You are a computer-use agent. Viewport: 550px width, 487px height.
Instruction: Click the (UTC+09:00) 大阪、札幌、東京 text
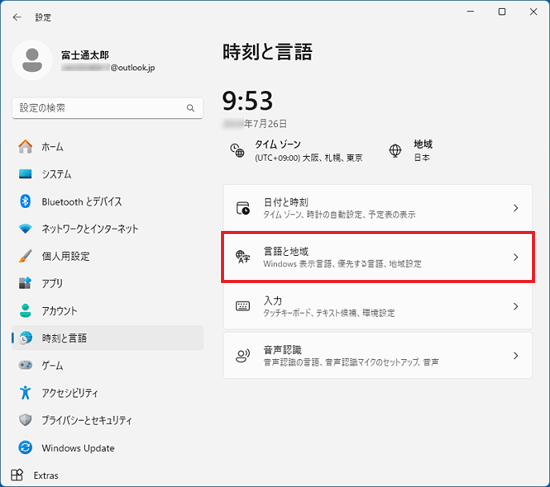(x=309, y=158)
